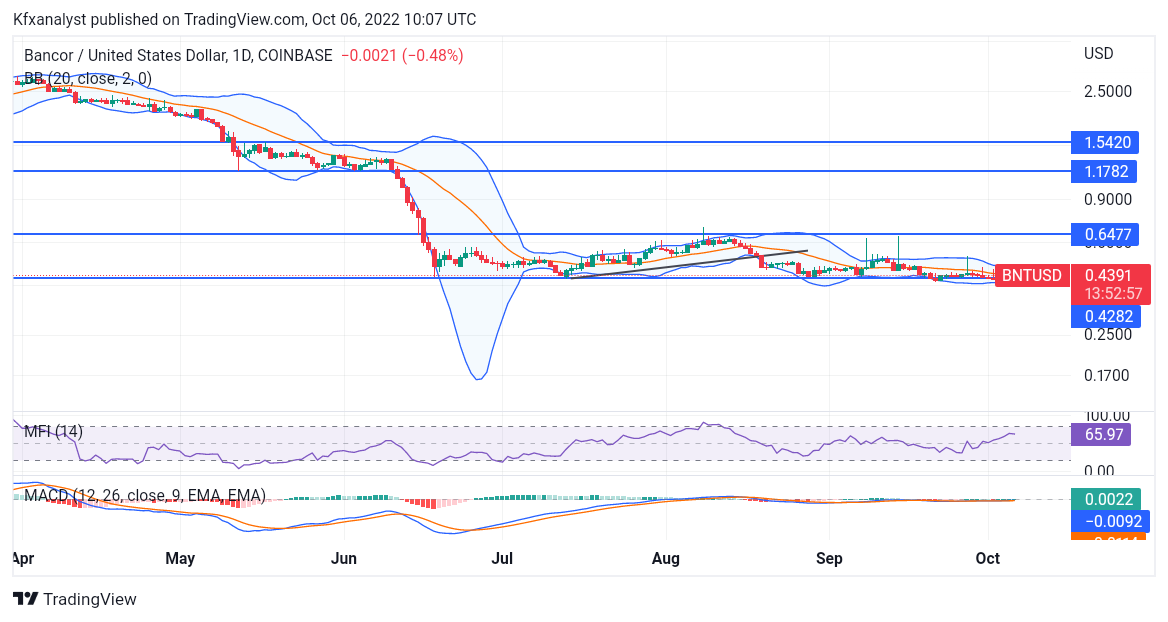Click the 0.4282 blue price label

[x=1106, y=317]
